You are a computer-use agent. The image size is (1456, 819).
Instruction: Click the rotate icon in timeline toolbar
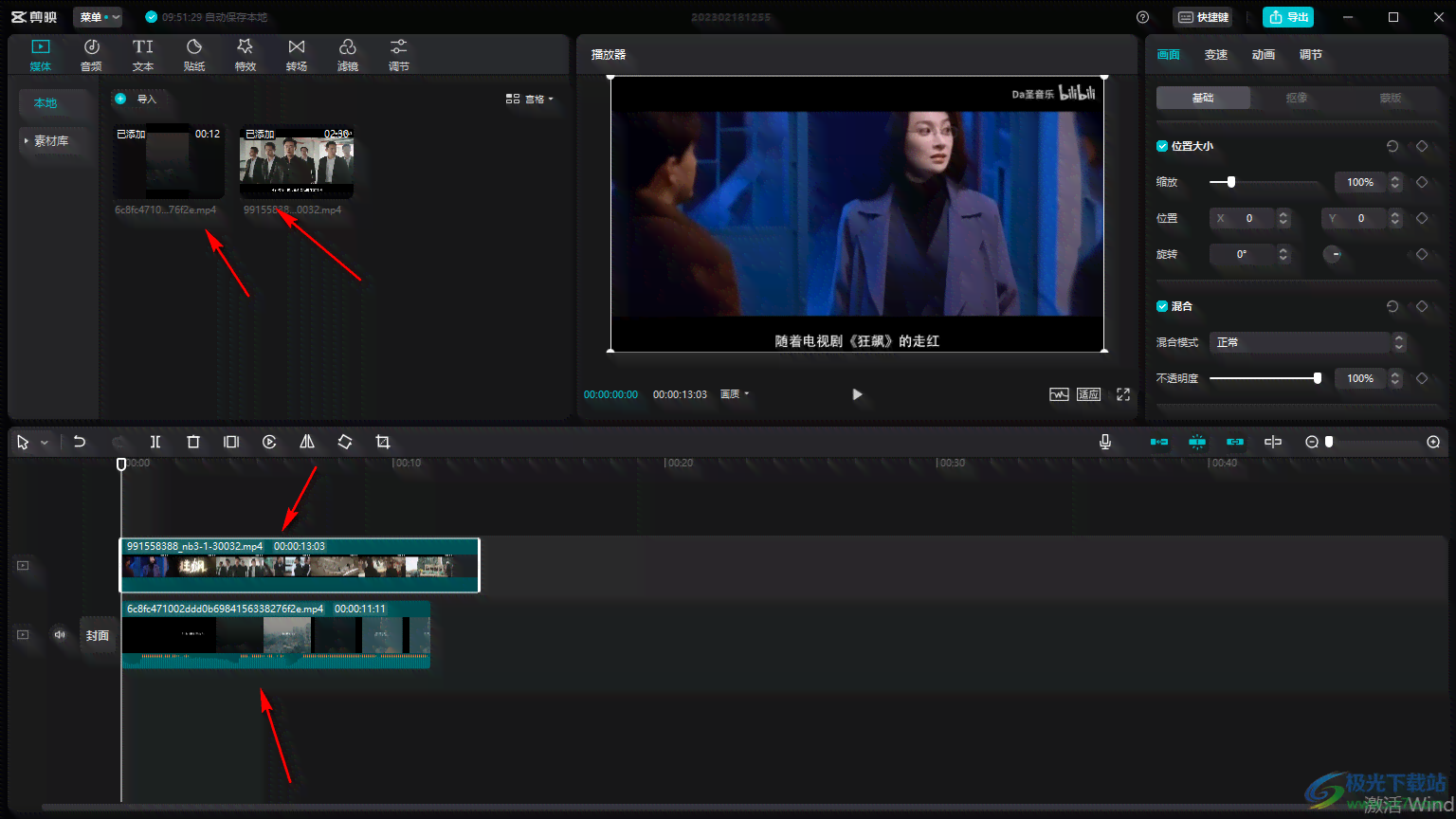click(345, 442)
